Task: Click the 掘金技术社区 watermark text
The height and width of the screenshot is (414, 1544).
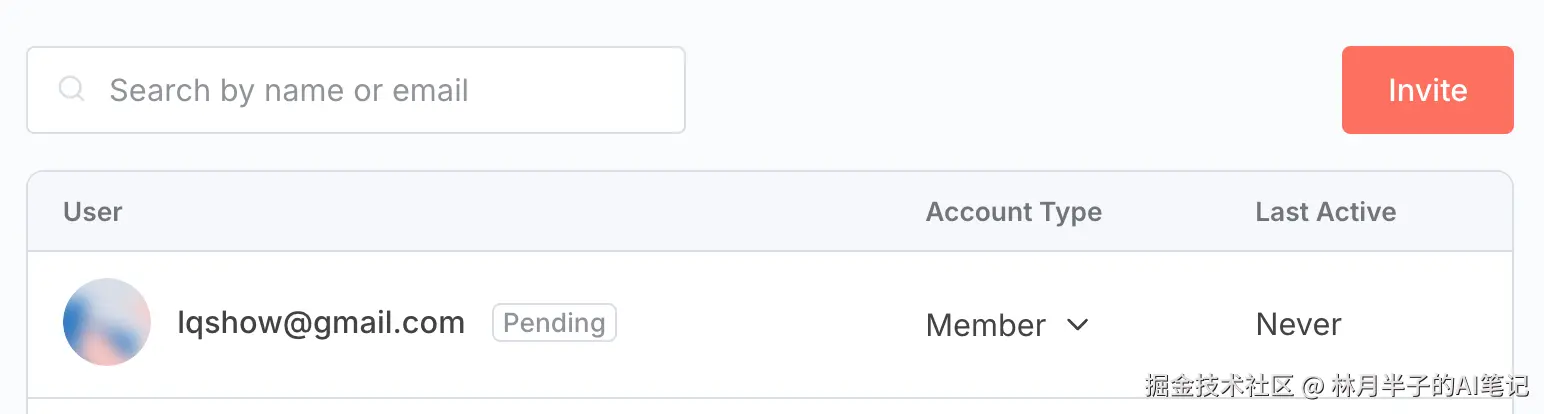Action: [x=1220, y=386]
